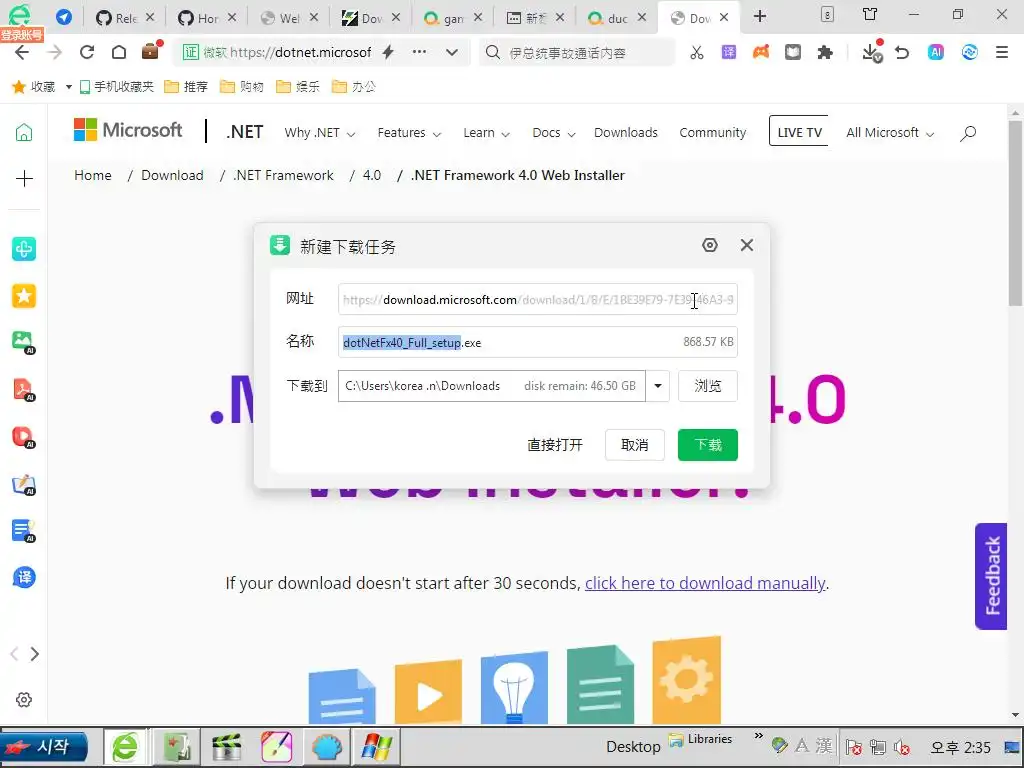The height and width of the screenshot is (768, 1024).
Task: Click the 取消 cancel button
Action: [x=635, y=445]
